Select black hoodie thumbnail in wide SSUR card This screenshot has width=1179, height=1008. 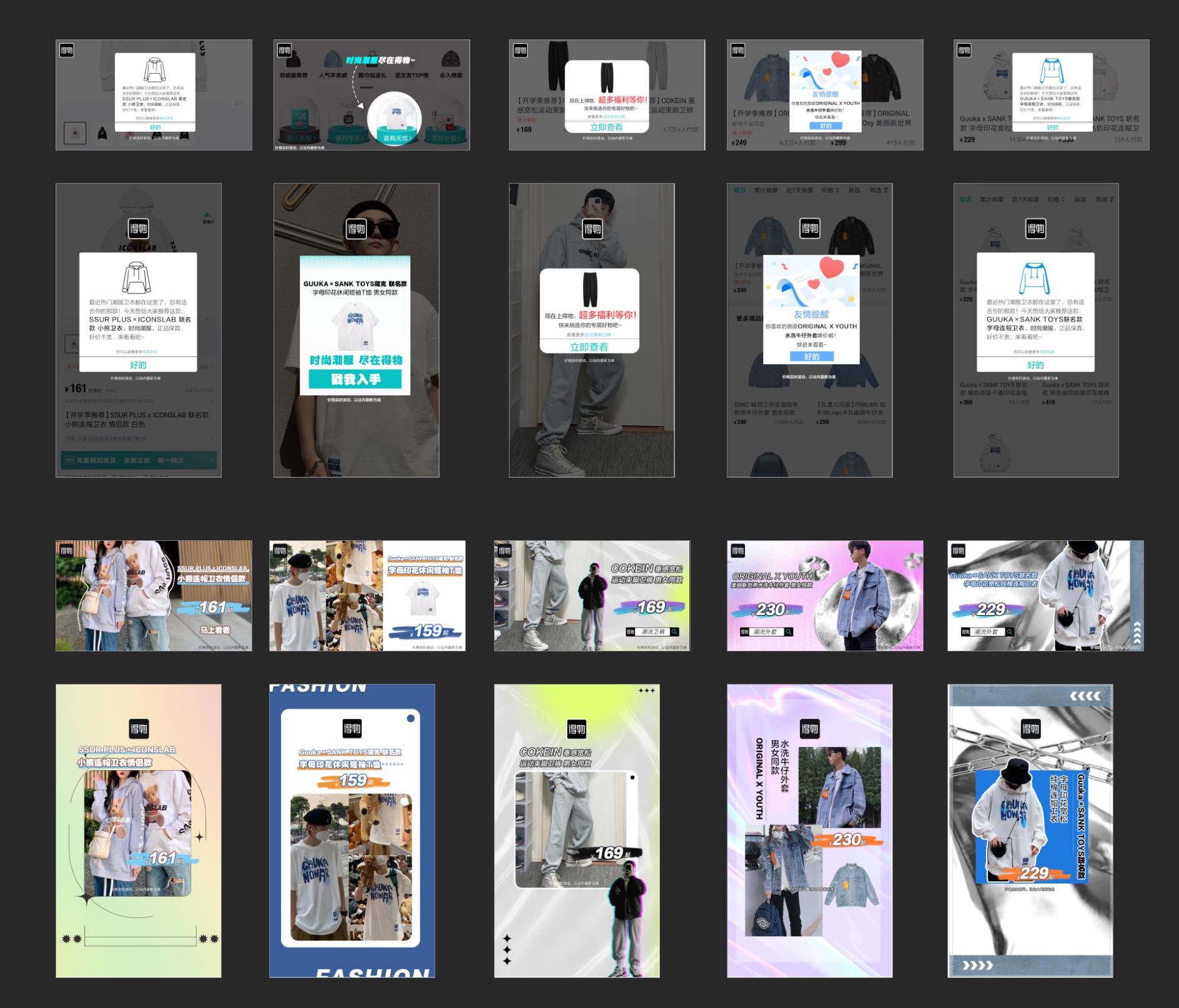point(102,133)
